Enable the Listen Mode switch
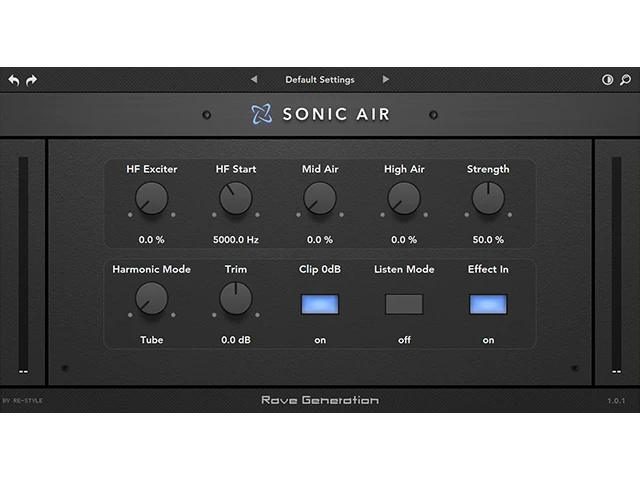Viewport: 640px width, 480px height. [404, 304]
